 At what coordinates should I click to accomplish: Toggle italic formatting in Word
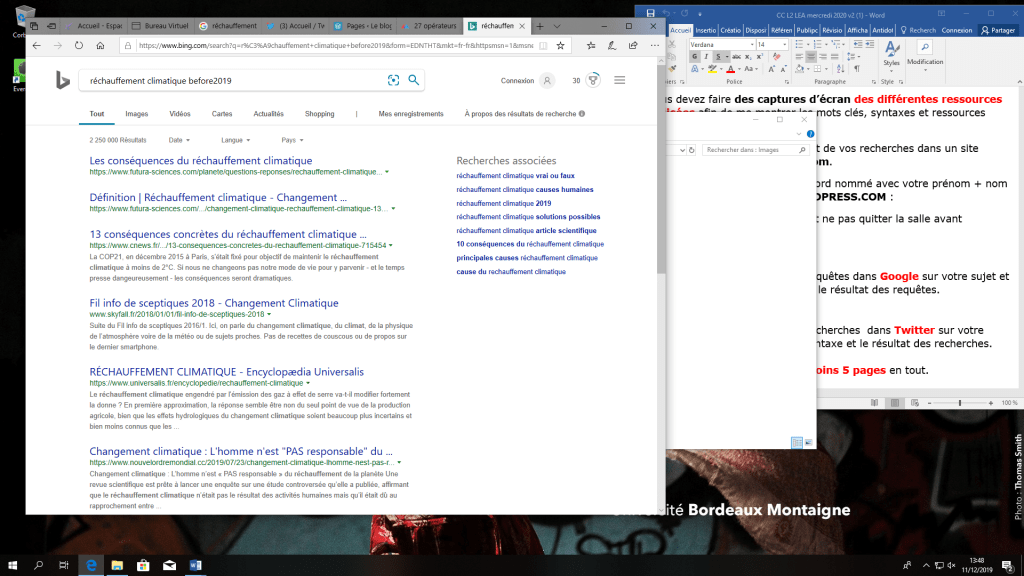point(706,59)
